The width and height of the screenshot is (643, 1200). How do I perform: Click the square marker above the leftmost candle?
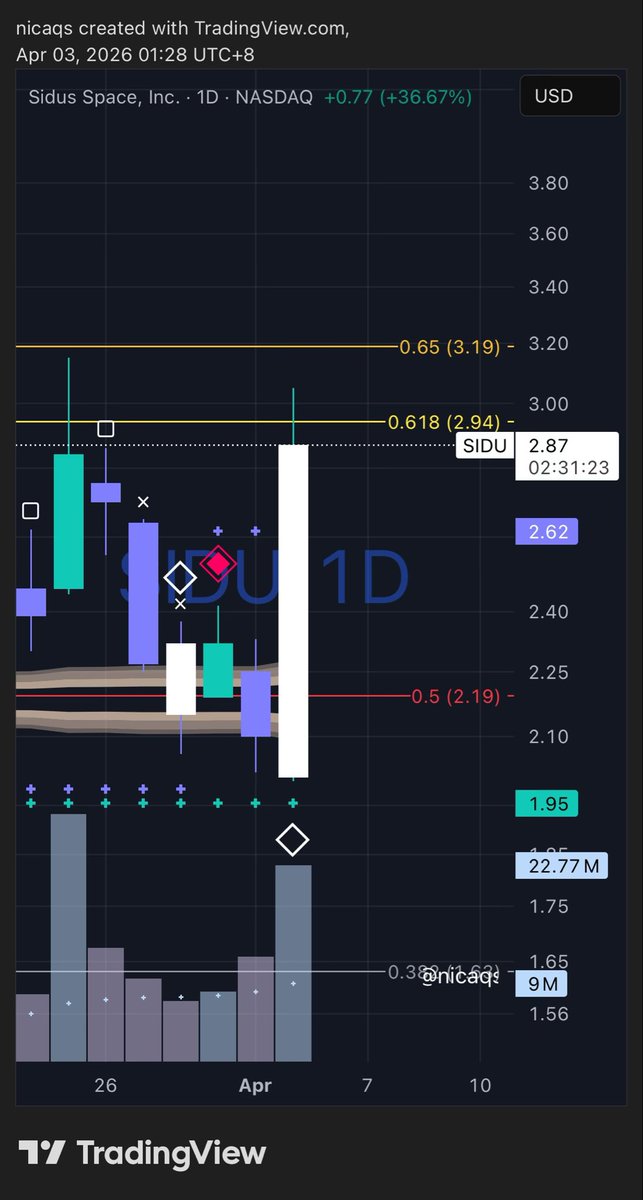pos(30,511)
